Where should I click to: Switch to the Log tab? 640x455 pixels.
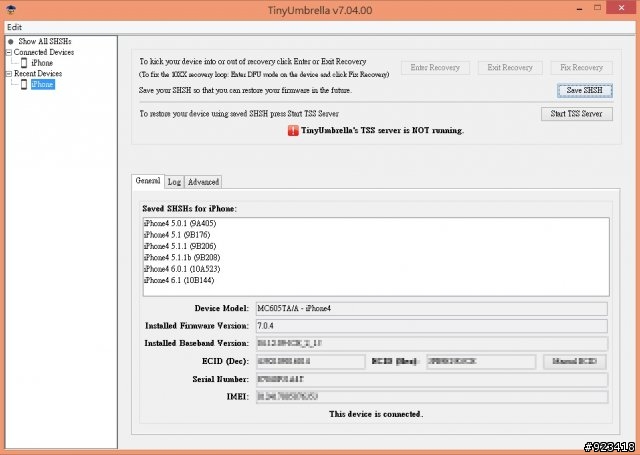point(174,182)
